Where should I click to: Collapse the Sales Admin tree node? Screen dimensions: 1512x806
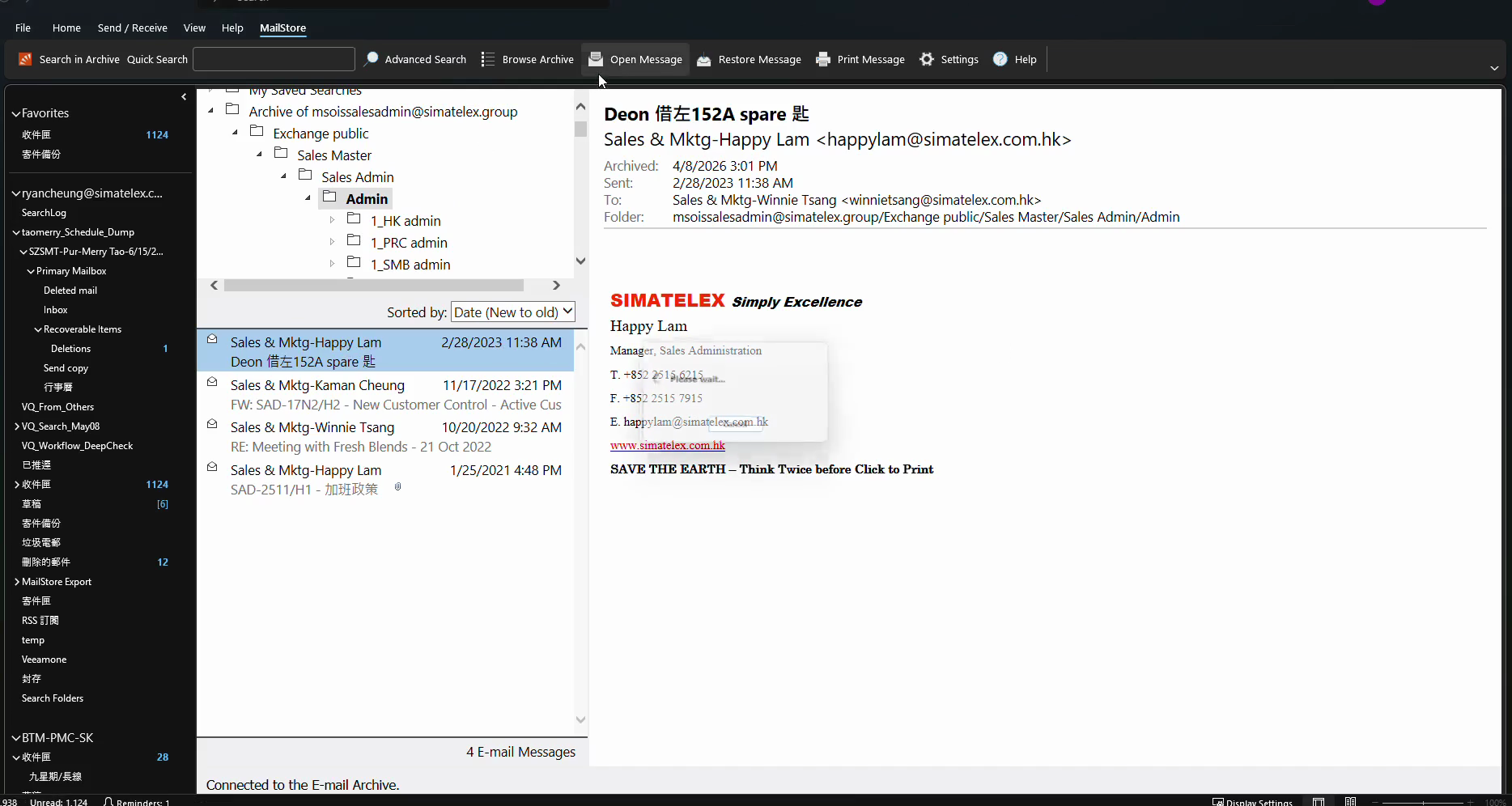pyautogui.click(x=283, y=176)
